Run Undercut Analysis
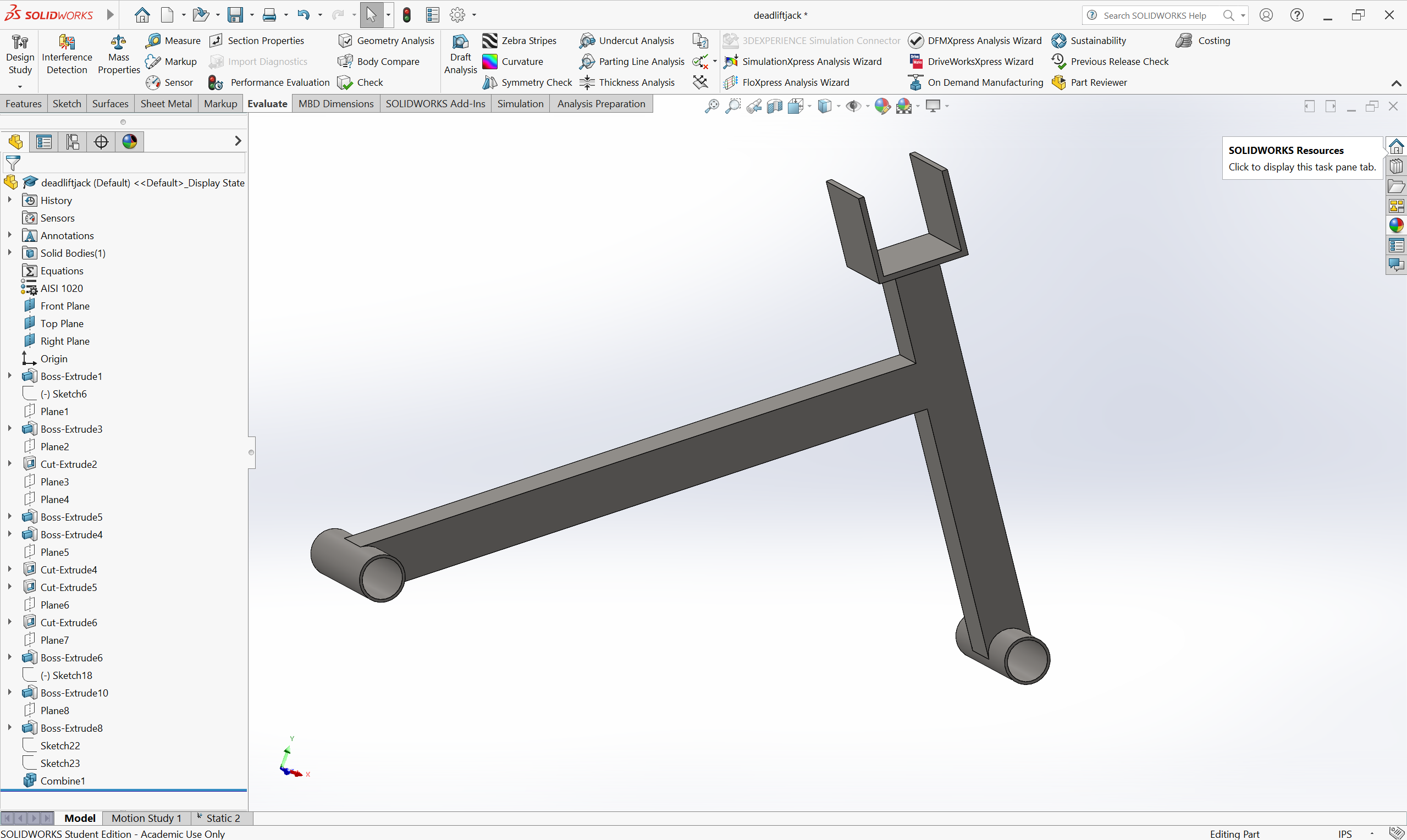1407x840 pixels. coord(627,40)
